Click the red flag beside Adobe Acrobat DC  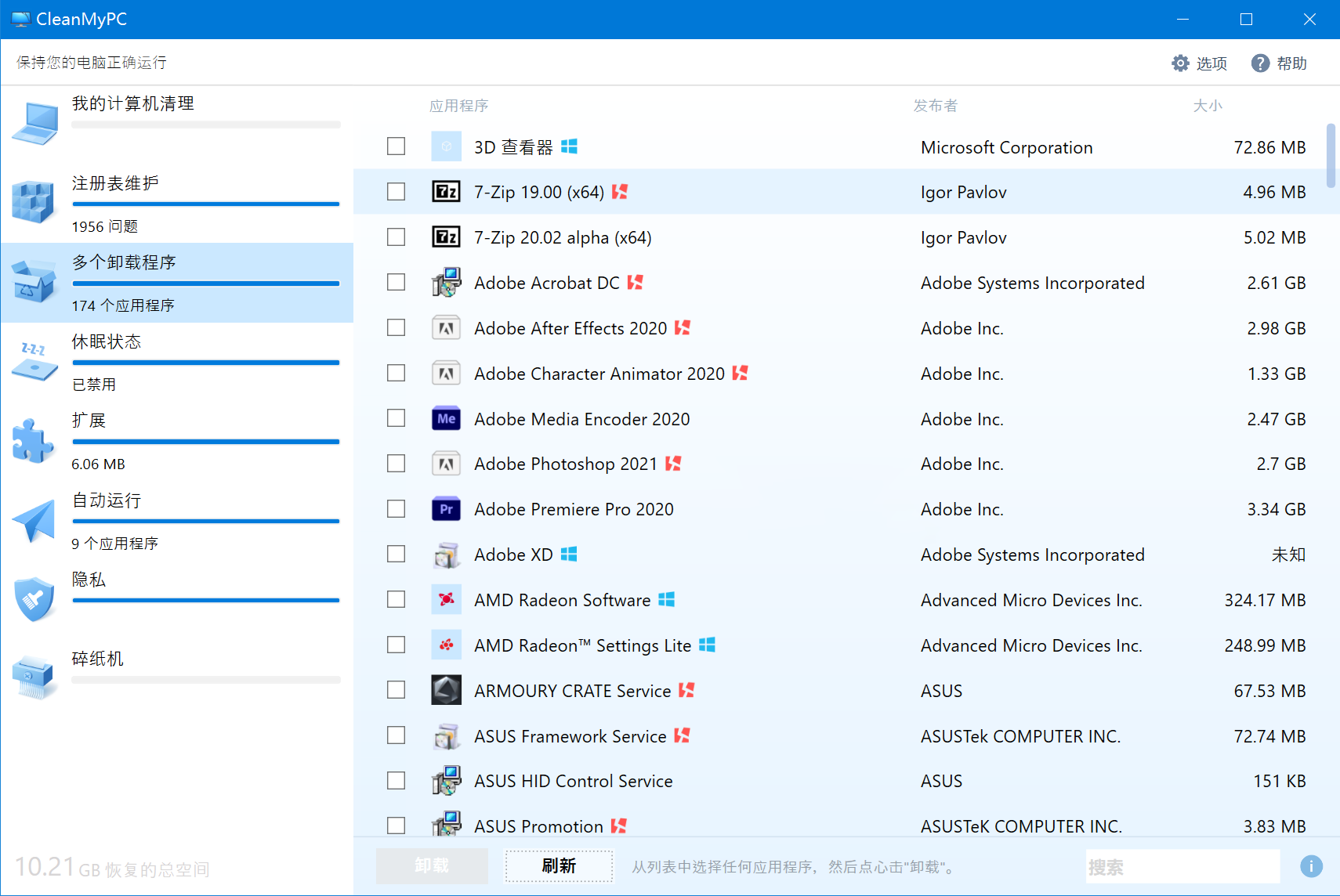pos(636,282)
